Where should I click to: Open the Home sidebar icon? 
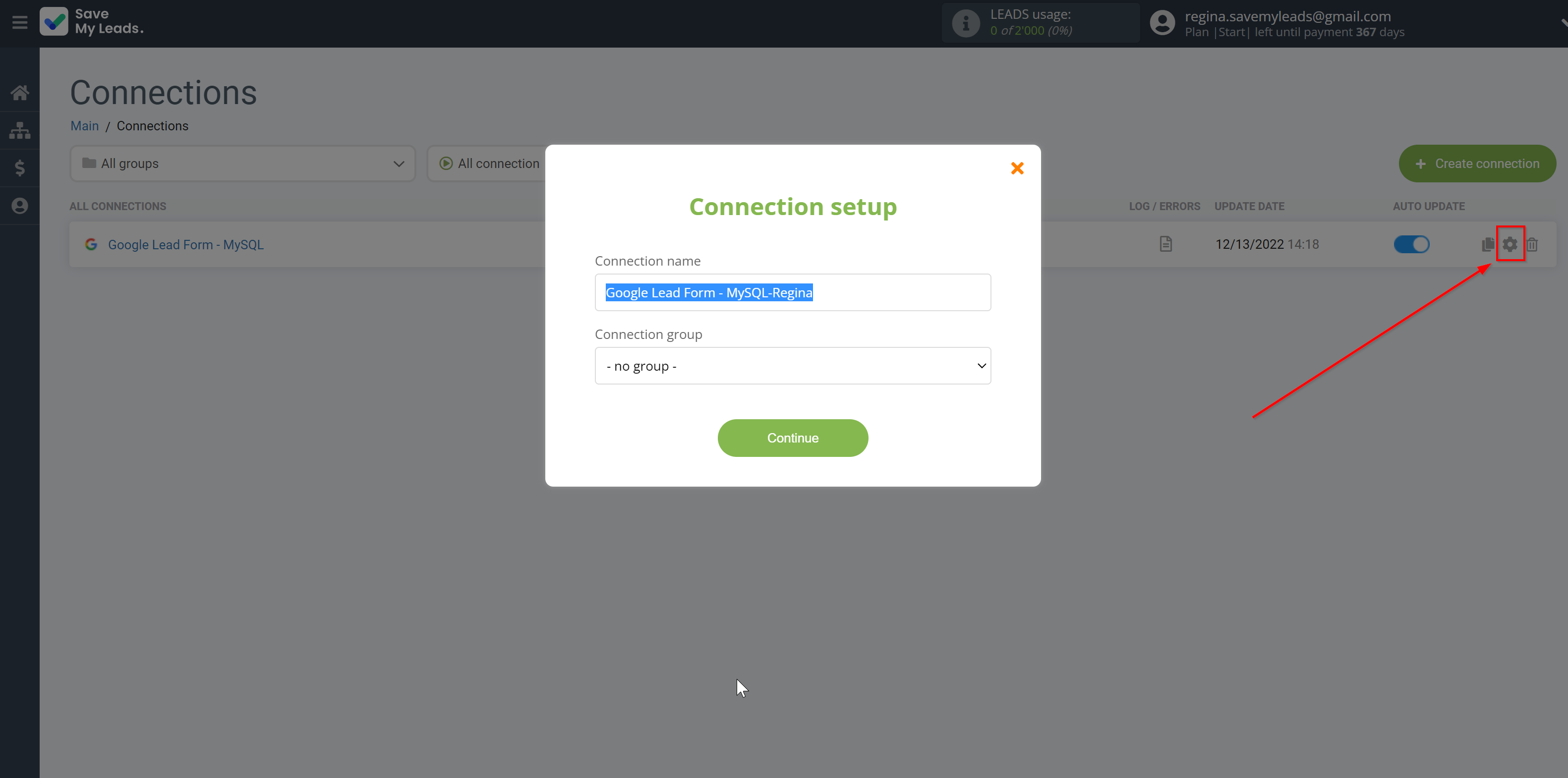point(19,93)
